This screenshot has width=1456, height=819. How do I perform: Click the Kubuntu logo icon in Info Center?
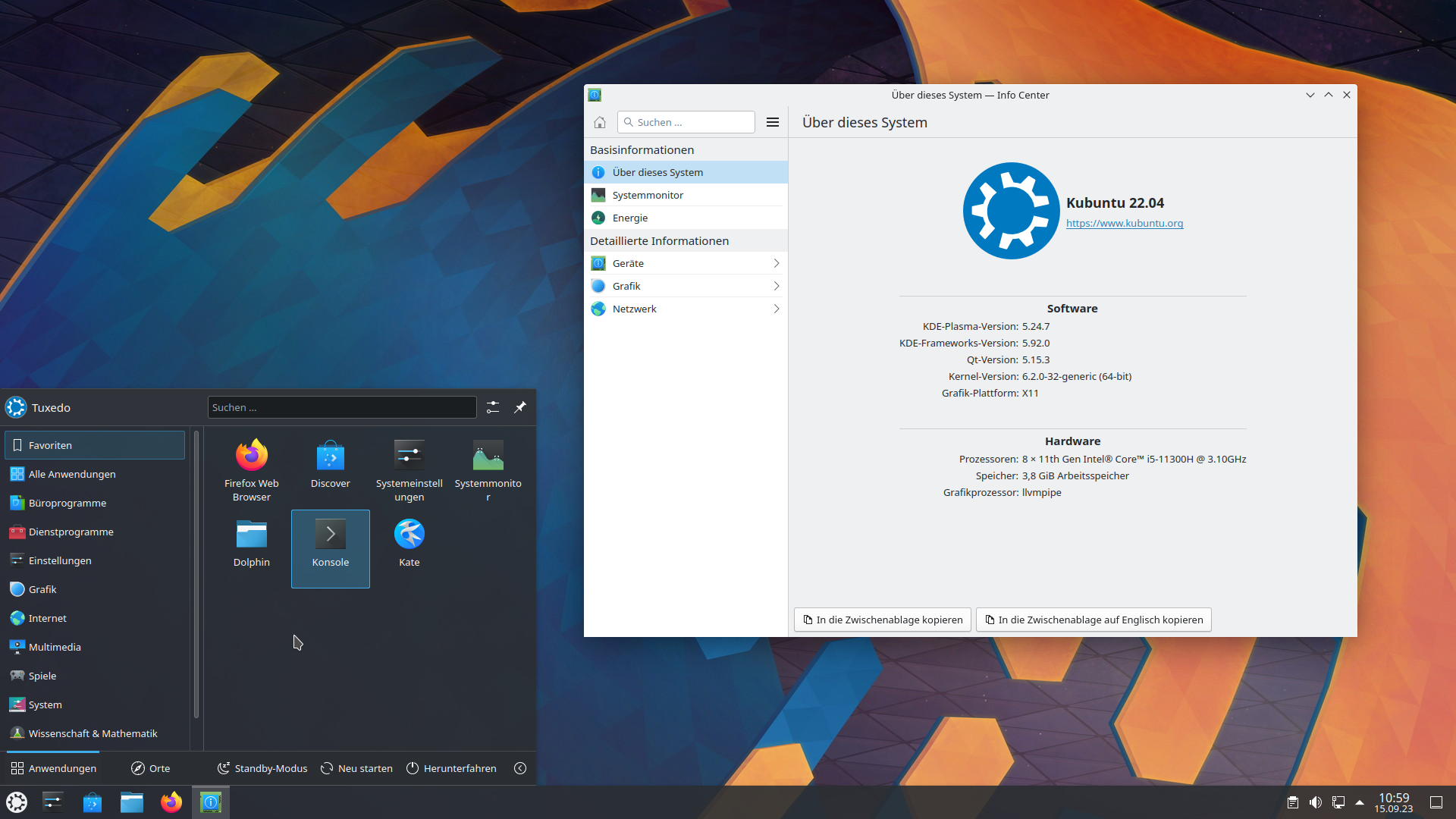click(x=1009, y=211)
